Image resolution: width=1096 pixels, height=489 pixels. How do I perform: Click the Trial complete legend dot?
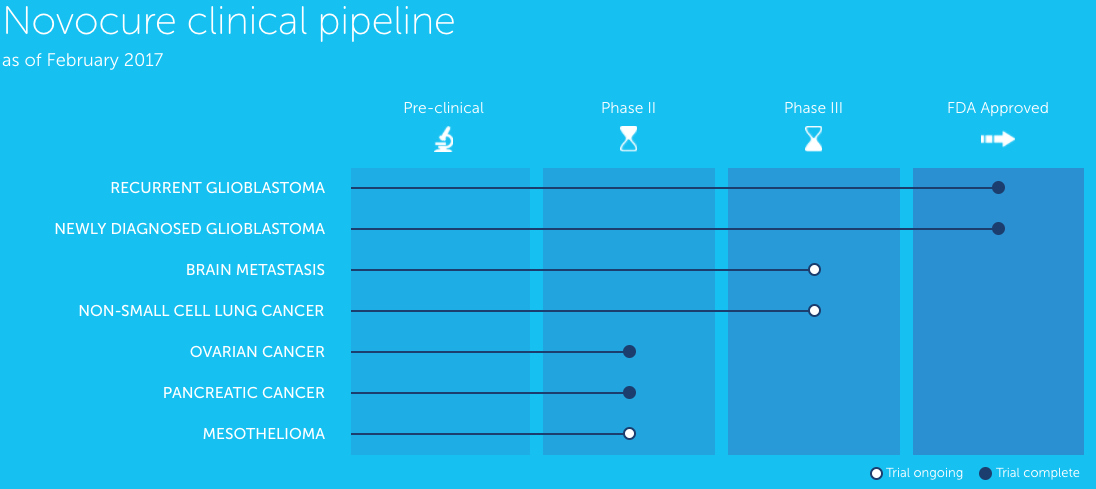pos(986,473)
